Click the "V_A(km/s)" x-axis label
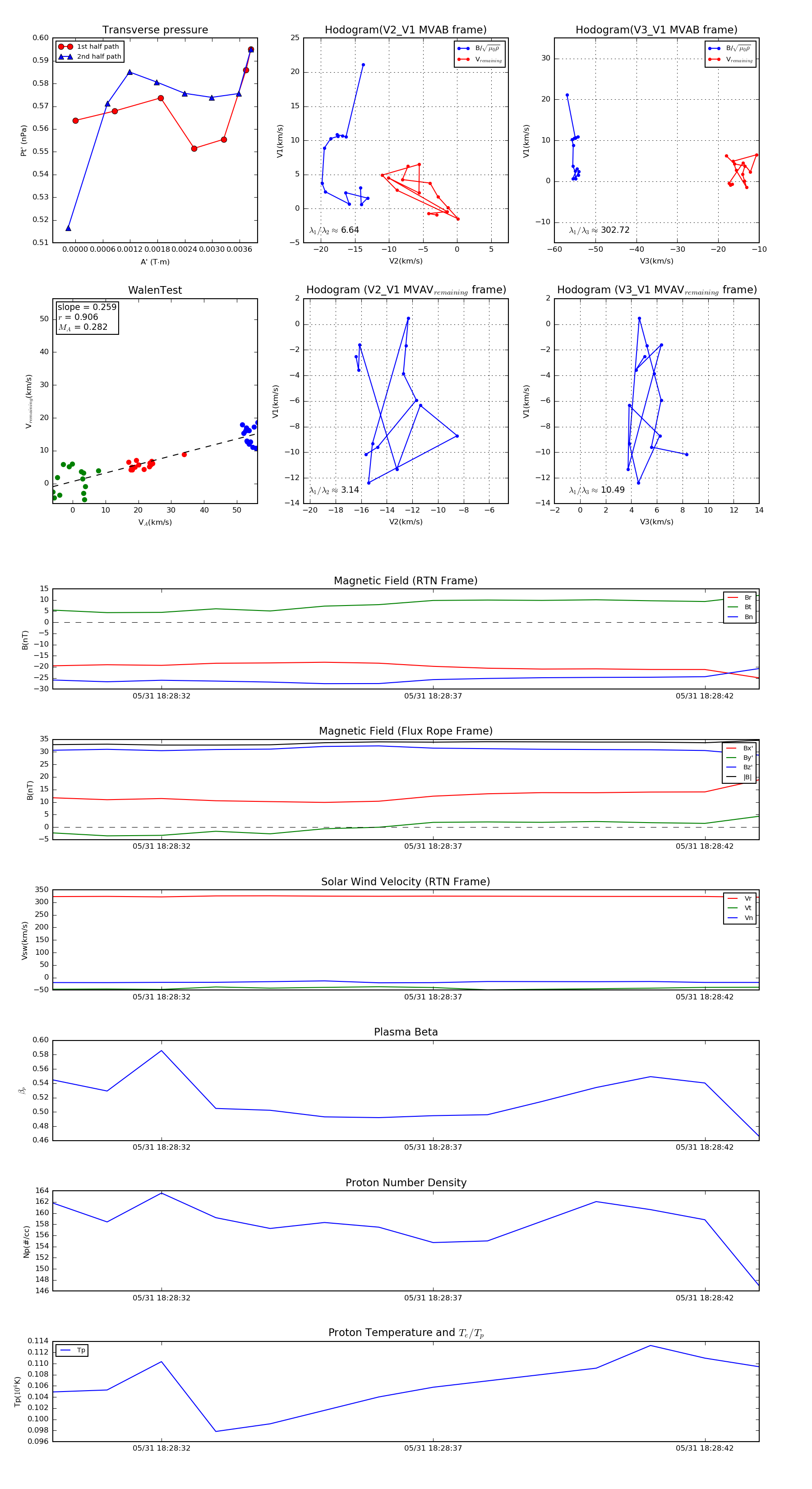Image resolution: width=812 pixels, height=1489 pixels. tap(155, 523)
